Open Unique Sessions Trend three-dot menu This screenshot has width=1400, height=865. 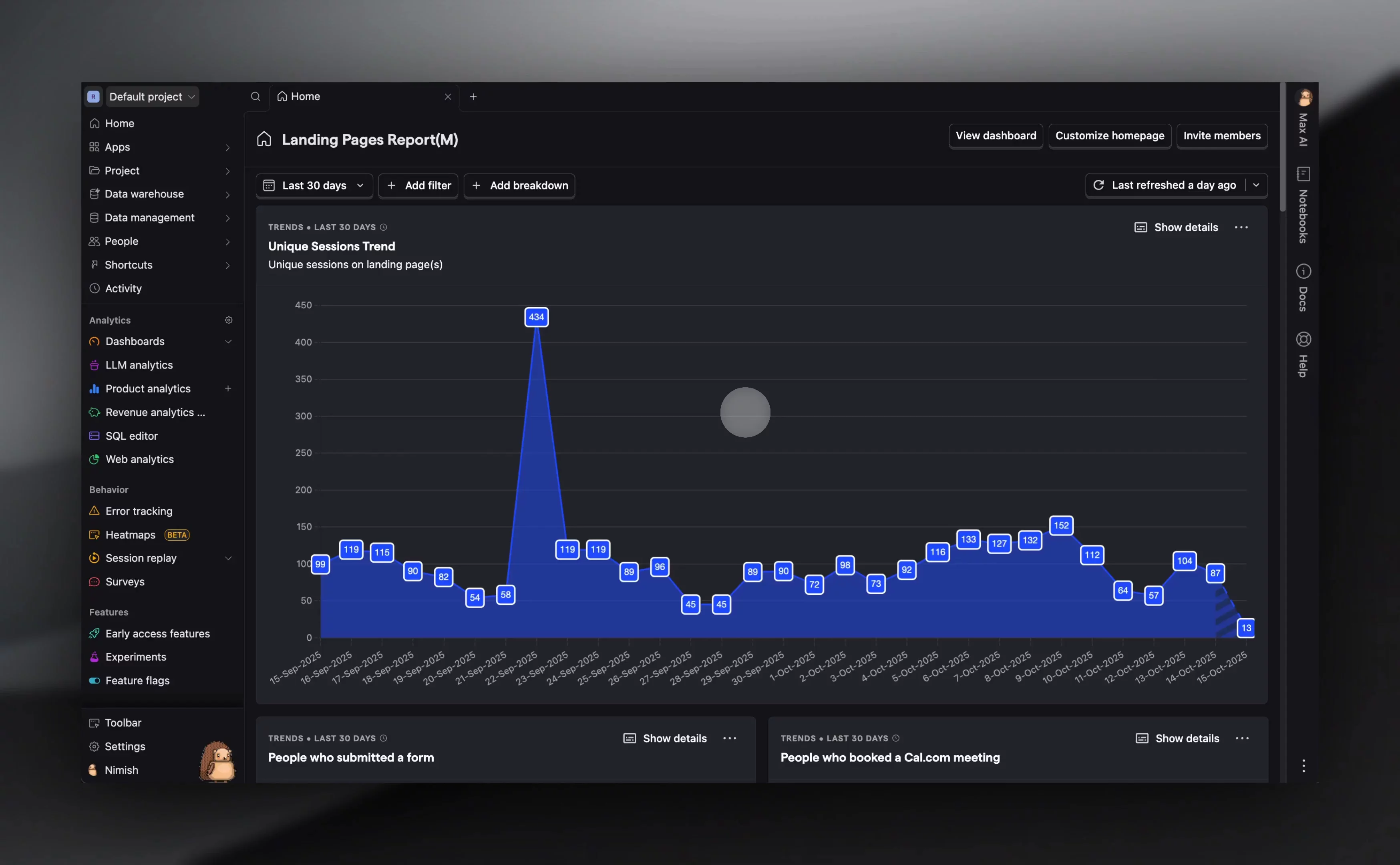tap(1241, 228)
